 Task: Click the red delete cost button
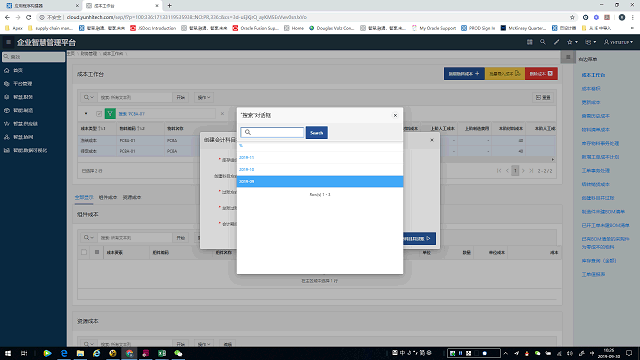pyautogui.click(x=541, y=73)
